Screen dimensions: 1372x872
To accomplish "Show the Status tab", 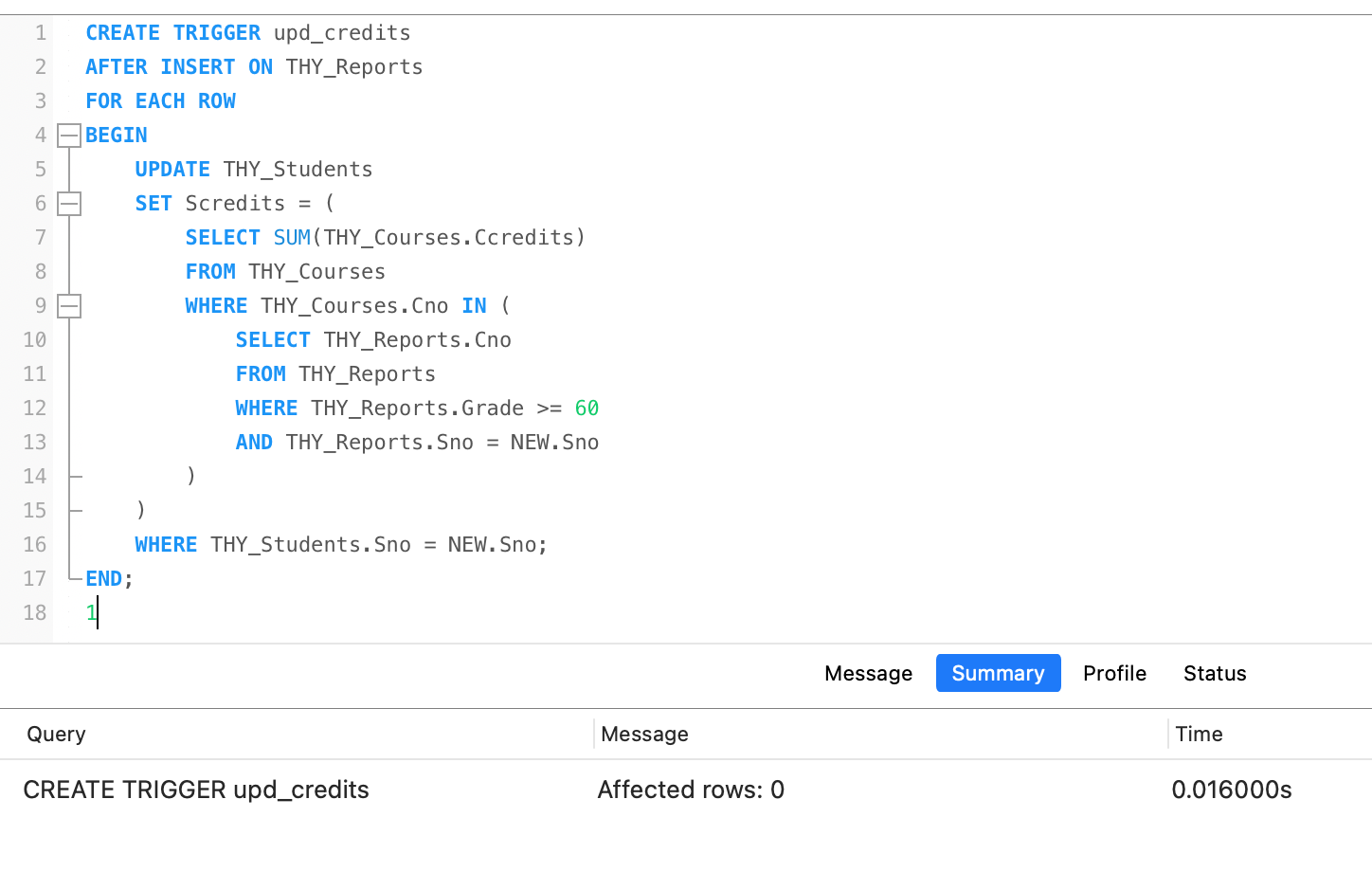I will point(1215,674).
